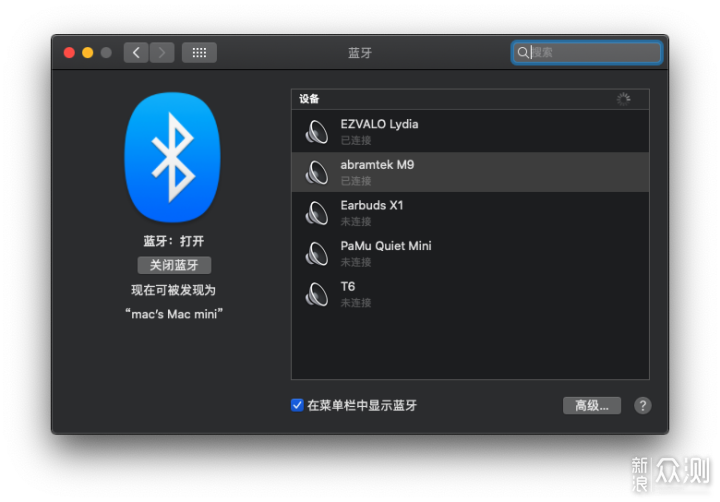Image resolution: width=720 pixels, height=502 pixels.
Task: Click the 已连接 status under EZVALO Lydia
Action: tap(356, 140)
